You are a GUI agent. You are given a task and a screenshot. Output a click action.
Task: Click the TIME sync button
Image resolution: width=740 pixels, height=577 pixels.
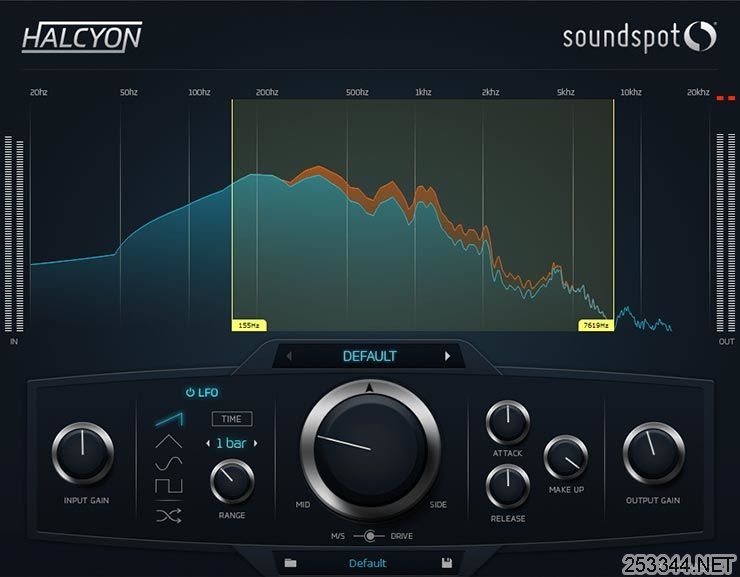click(232, 419)
